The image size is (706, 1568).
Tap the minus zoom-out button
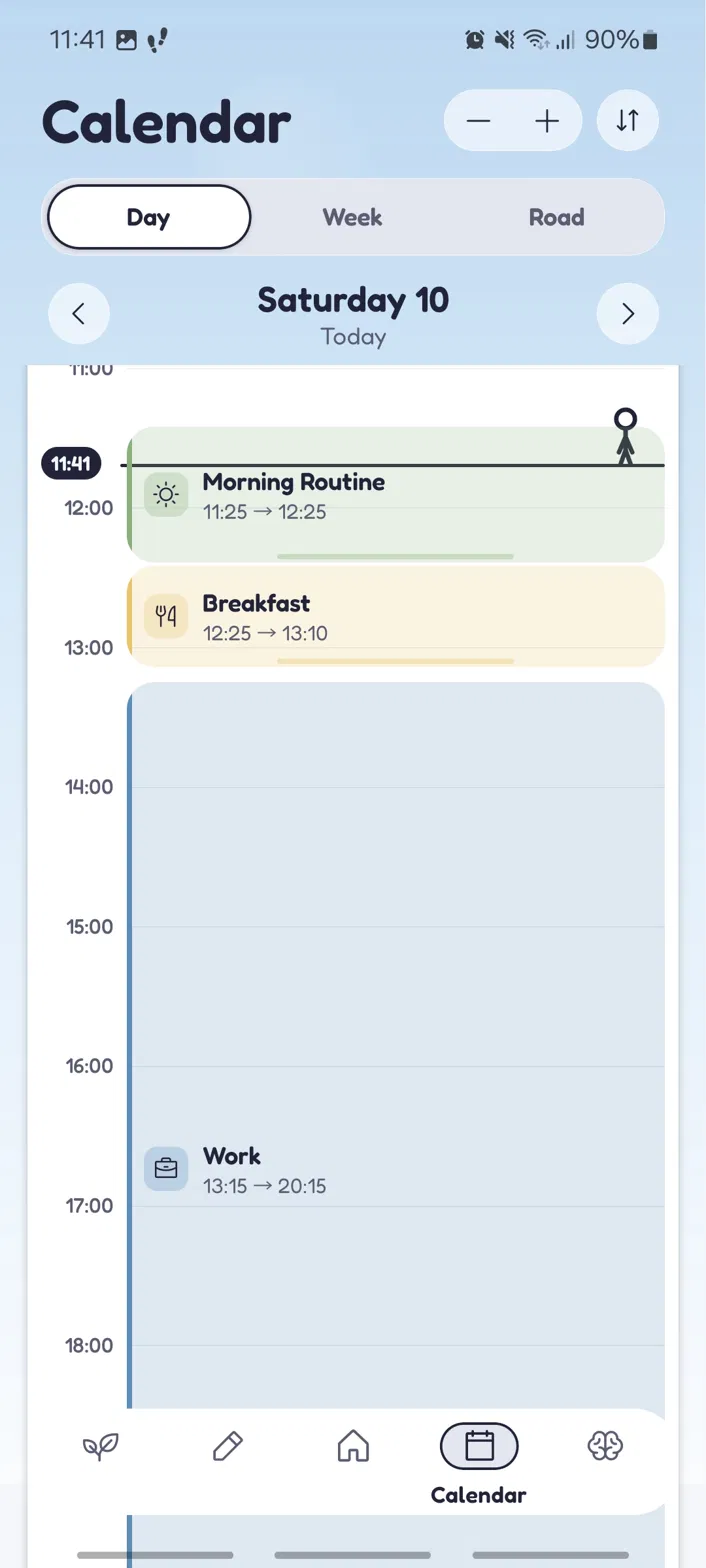[479, 121]
